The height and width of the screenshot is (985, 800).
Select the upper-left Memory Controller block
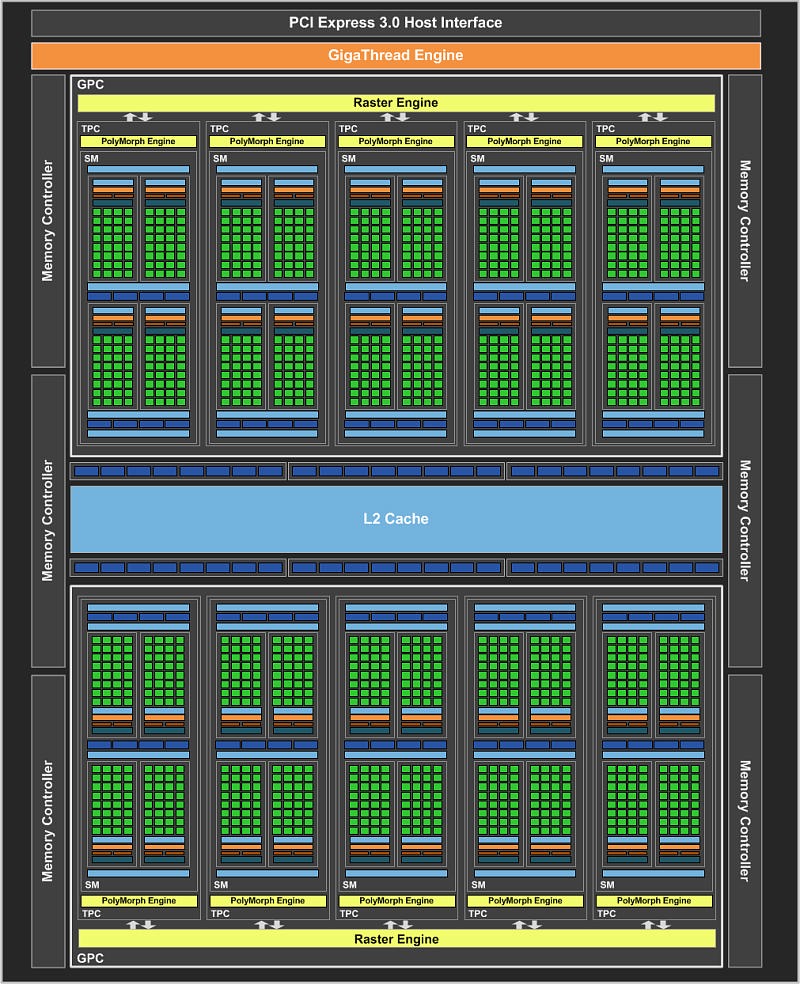pyautogui.click(x=48, y=221)
